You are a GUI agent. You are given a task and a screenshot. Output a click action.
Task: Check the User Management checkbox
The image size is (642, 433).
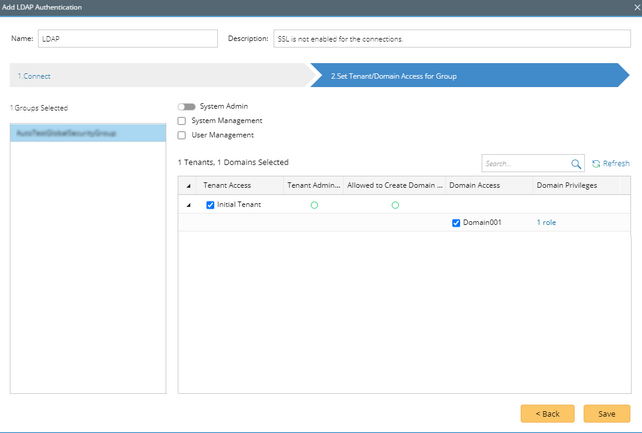[182, 135]
